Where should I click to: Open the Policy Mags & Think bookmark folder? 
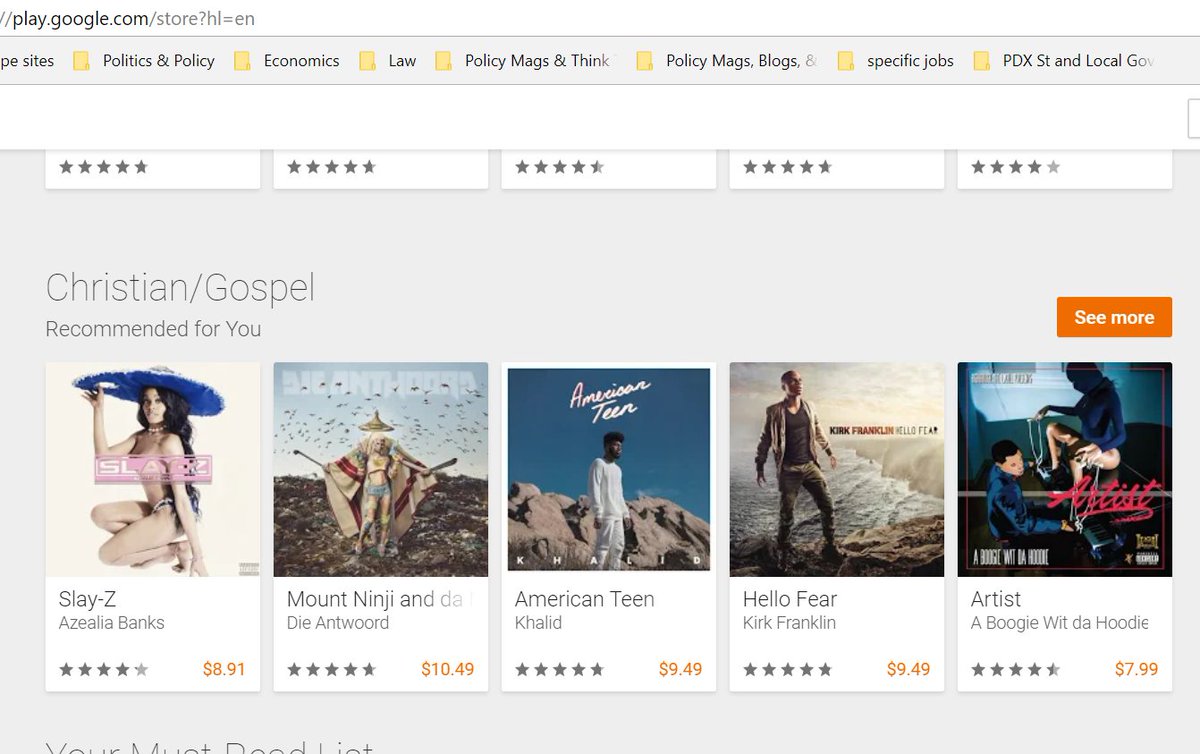(525, 61)
